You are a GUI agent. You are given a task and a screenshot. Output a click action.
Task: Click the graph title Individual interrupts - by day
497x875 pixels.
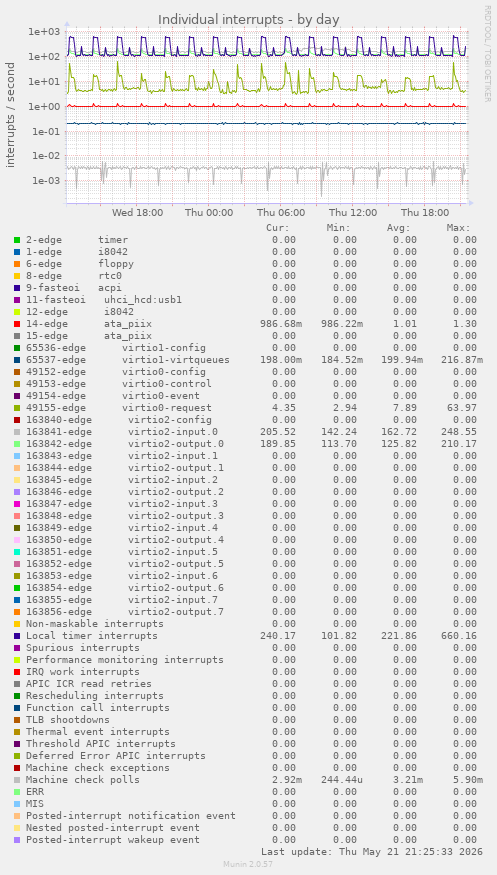click(249, 20)
